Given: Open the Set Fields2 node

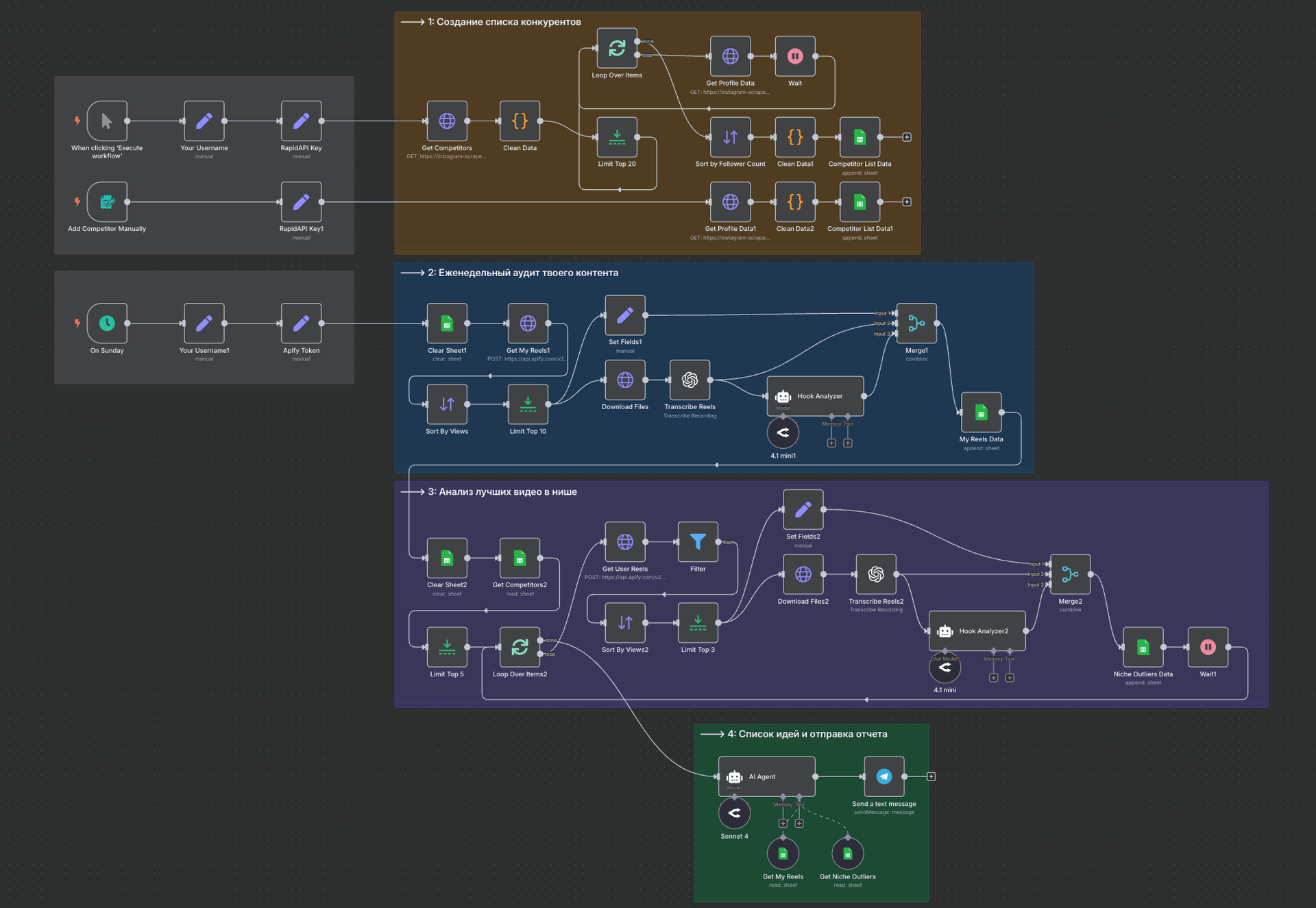Looking at the screenshot, I should pos(802,510).
